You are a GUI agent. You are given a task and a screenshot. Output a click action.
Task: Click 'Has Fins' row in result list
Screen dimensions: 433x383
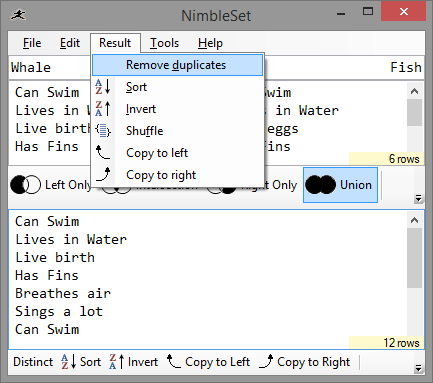pyautogui.click(x=47, y=275)
